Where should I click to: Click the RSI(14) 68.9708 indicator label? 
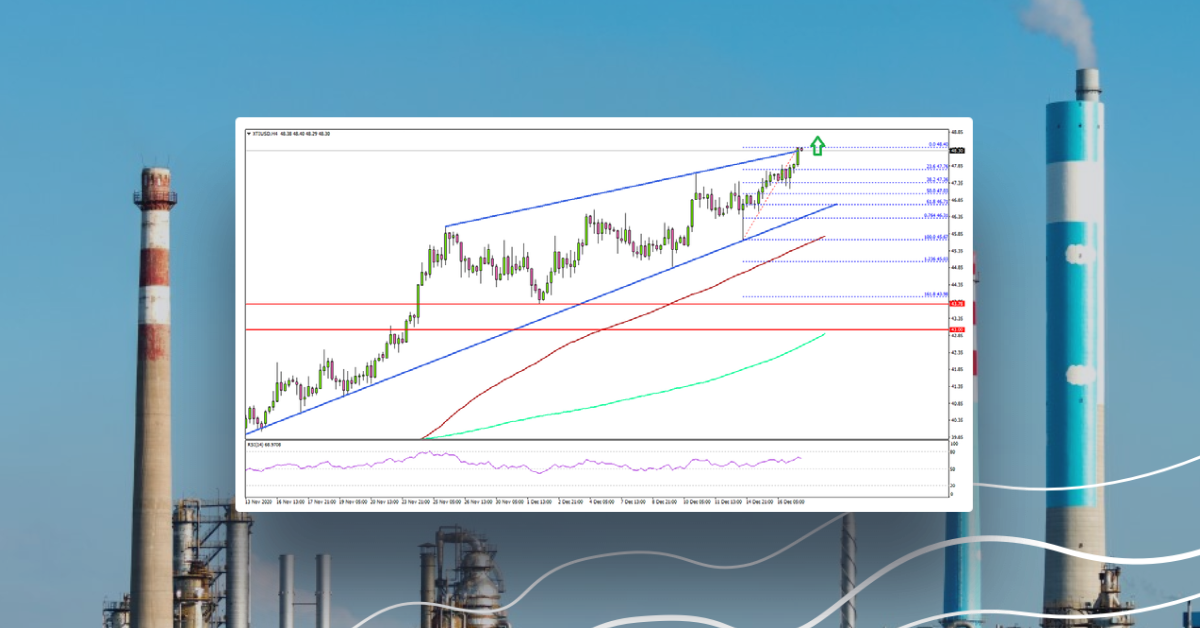[262, 443]
